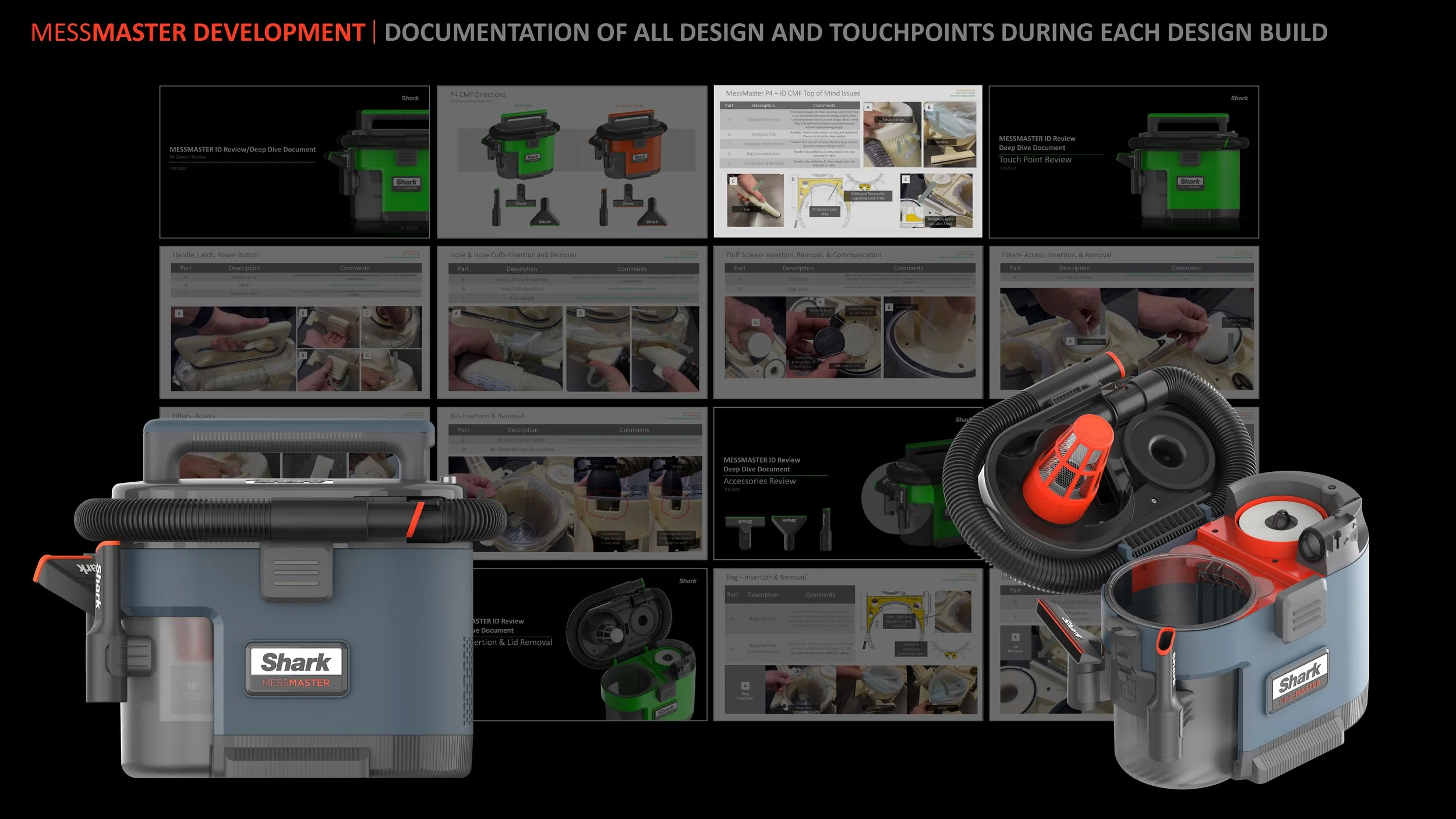
Task: Open the ID CMF Top of Mind Issues slide
Action: (x=847, y=161)
